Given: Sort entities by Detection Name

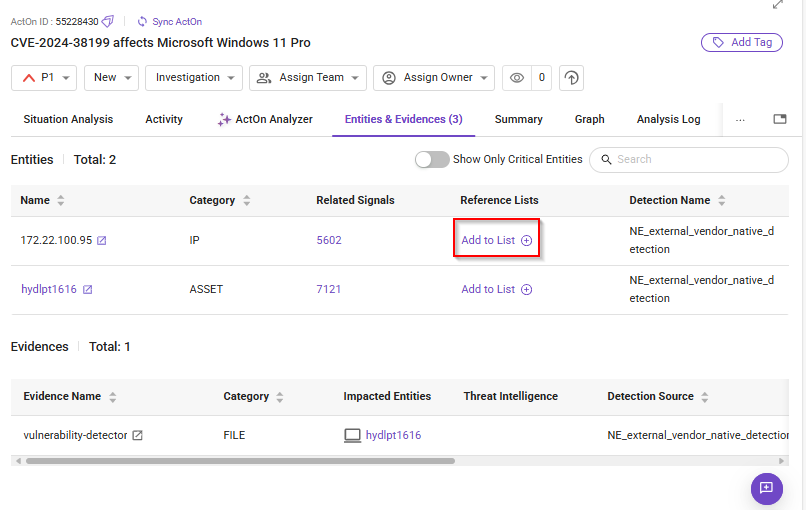Looking at the screenshot, I should pyautogui.click(x=722, y=200).
